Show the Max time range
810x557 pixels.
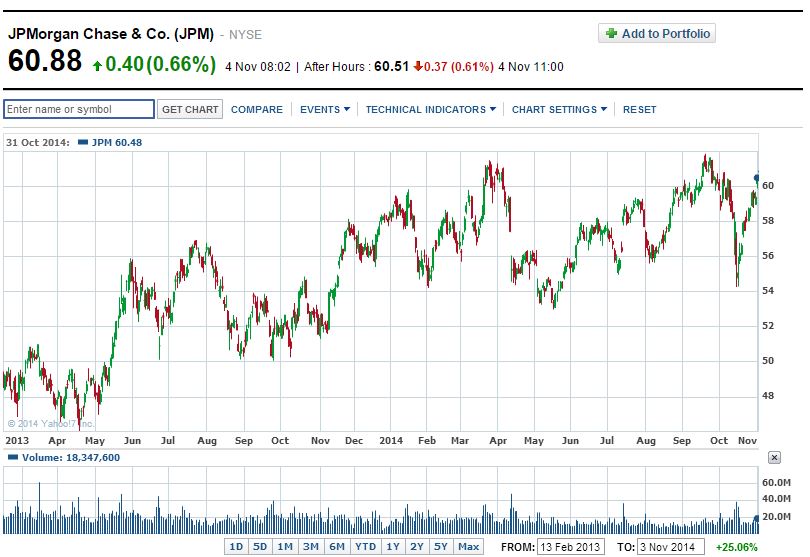point(468,547)
